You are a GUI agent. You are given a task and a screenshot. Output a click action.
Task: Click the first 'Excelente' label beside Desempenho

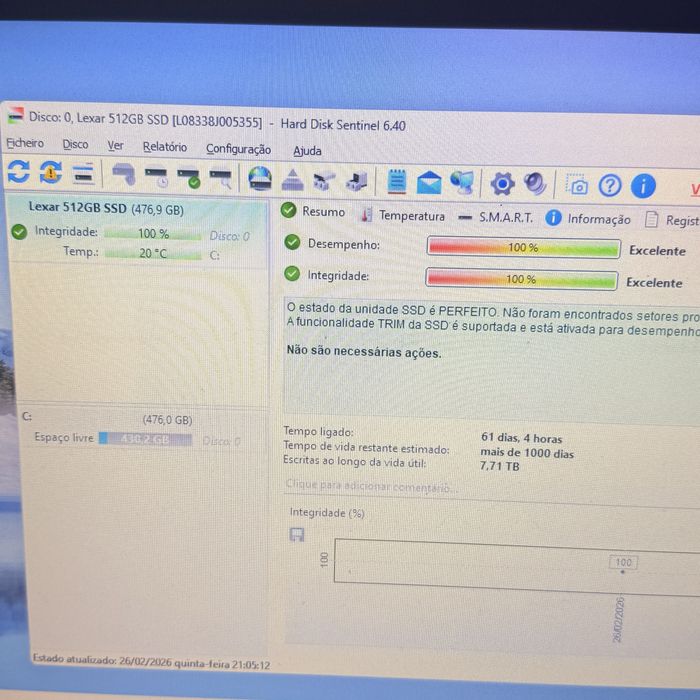[657, 250]
